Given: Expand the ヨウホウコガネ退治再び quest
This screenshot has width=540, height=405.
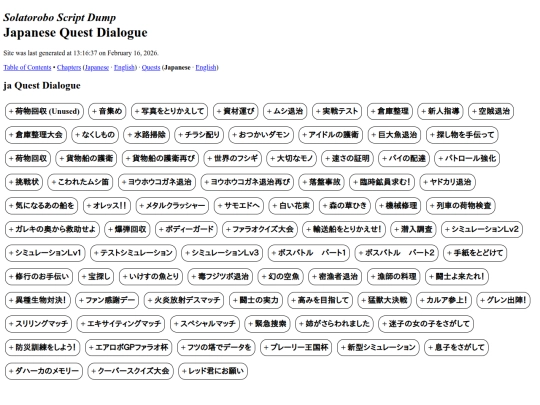Looking at the screenshot, I should (247, 182).
